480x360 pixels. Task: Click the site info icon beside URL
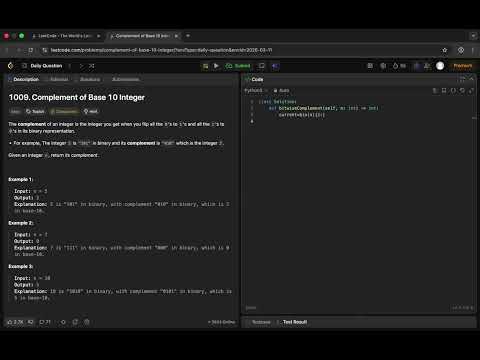click(45, 50)
